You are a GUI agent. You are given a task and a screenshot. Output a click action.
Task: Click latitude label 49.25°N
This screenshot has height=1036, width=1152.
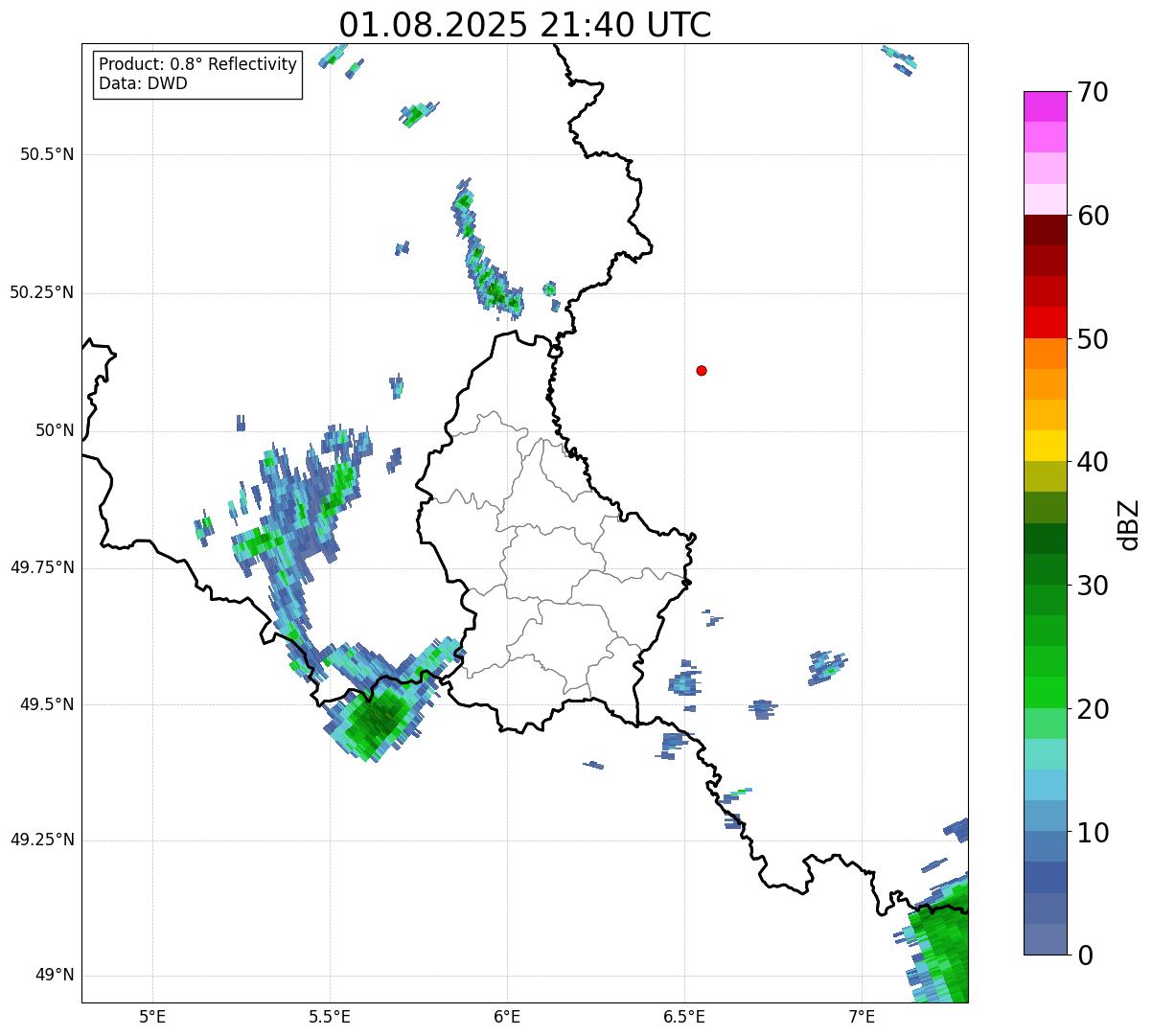tap(42, 840)
